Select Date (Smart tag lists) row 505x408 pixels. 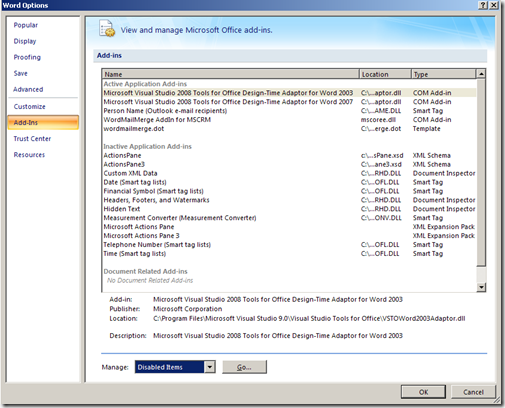[x=289, y=182]
